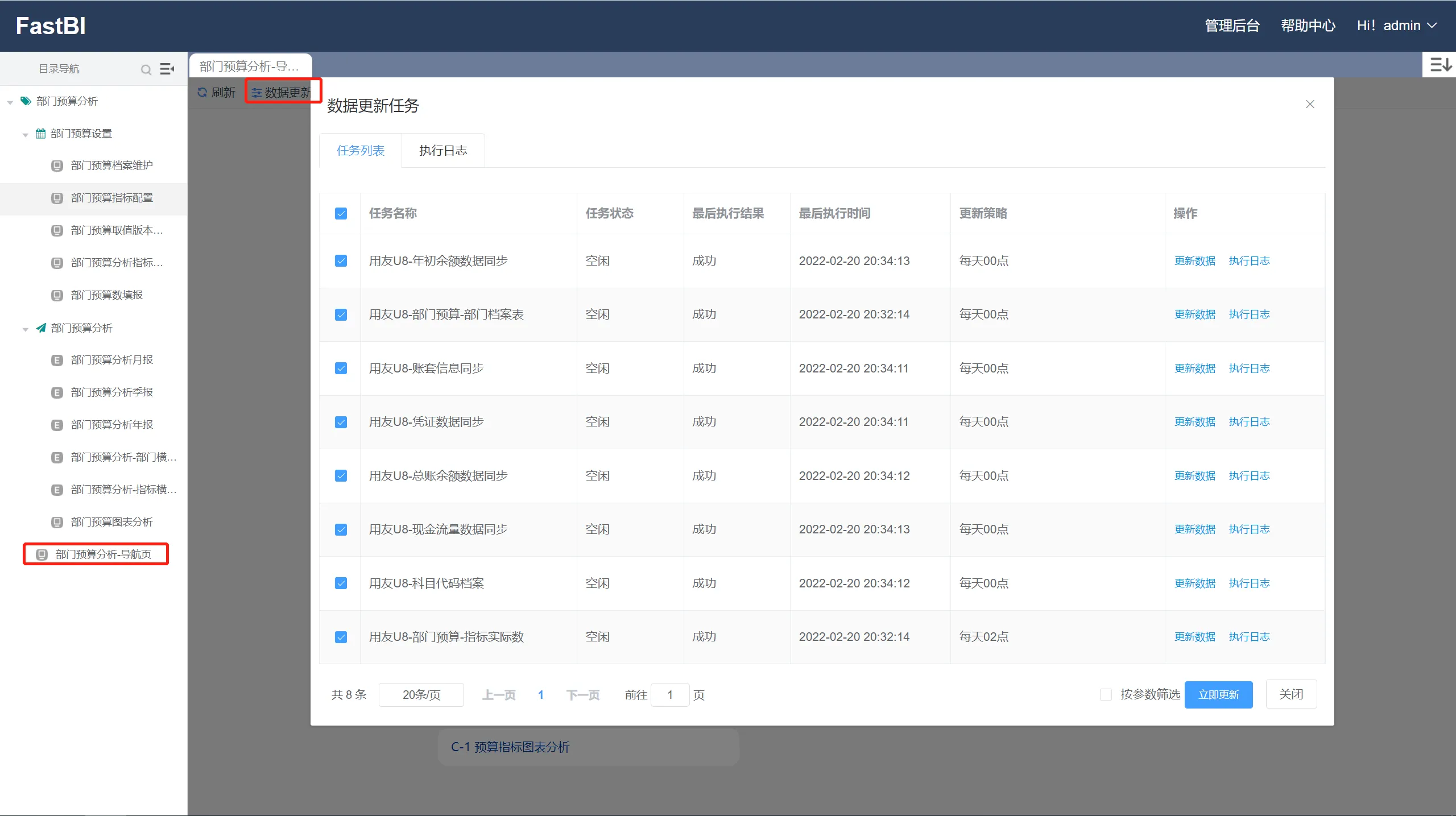This screenshot has height=816, width=1456.
Task: Click the 最后执行时间 column header
Action: point(834,213)
